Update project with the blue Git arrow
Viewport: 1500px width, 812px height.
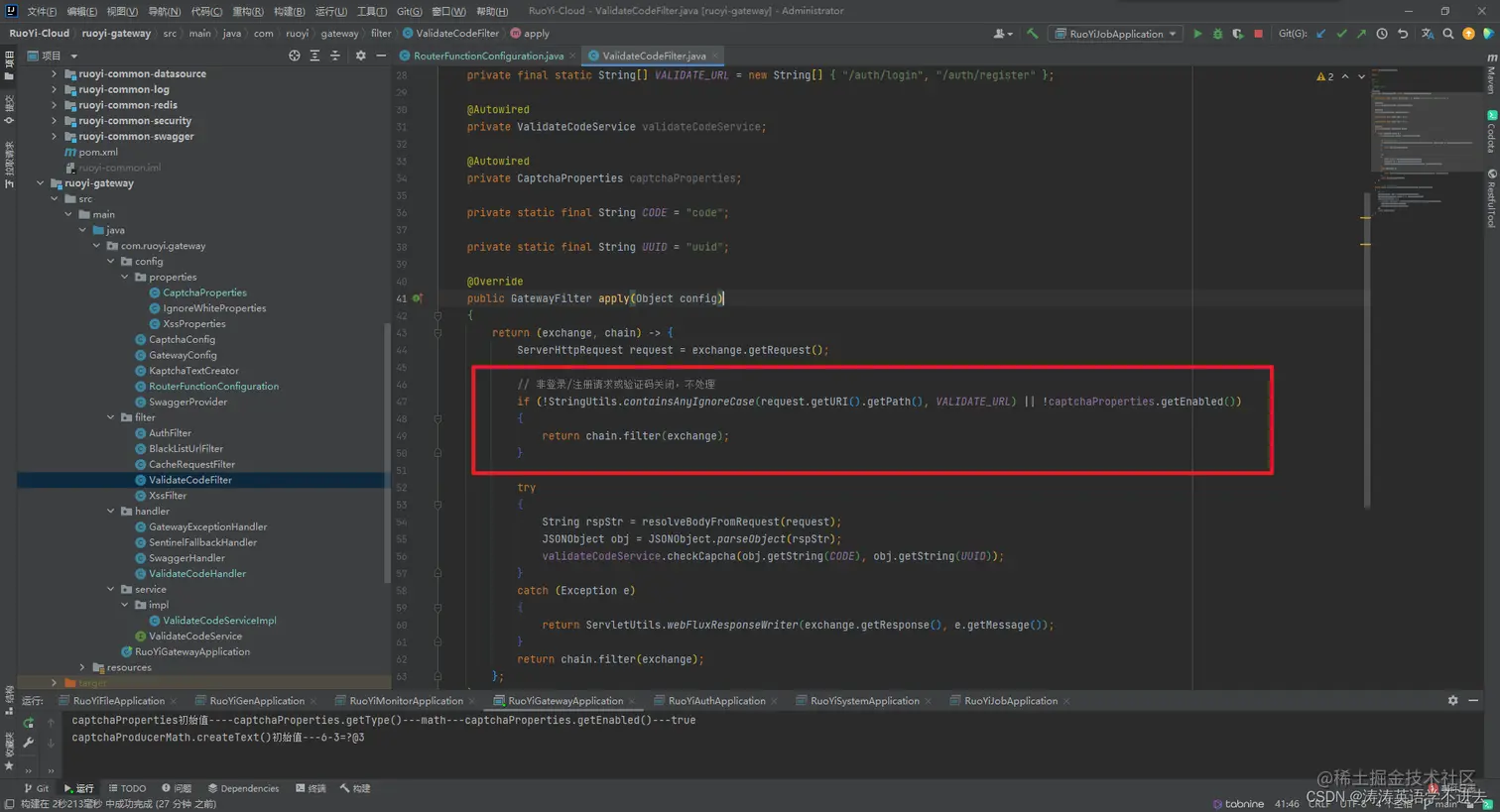[x=1320, y=34]
